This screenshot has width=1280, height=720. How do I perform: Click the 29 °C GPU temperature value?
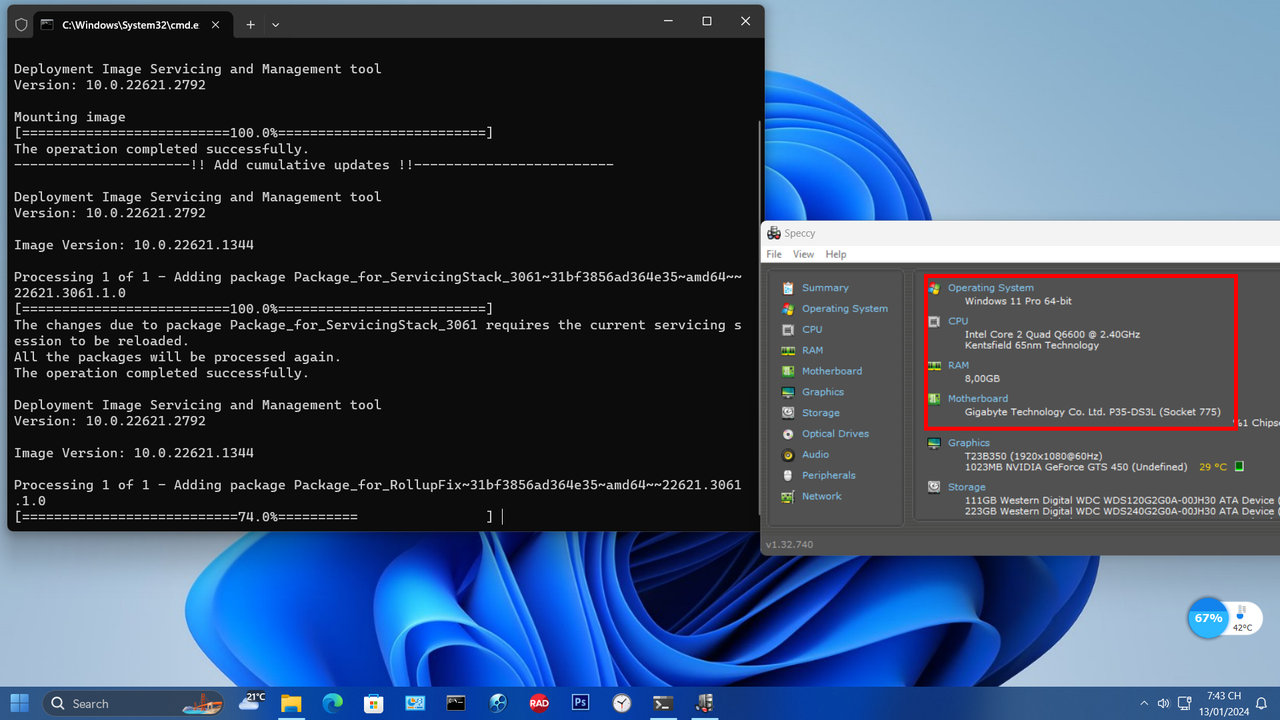1212,467
